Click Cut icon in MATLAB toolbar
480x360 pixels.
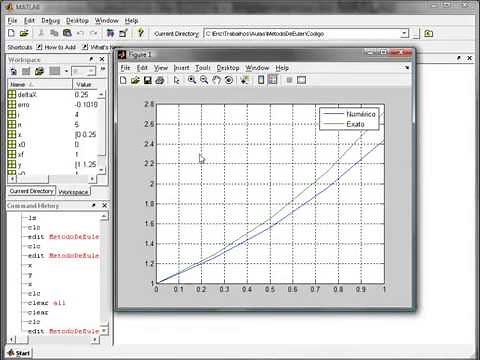[x=41, y=33]
